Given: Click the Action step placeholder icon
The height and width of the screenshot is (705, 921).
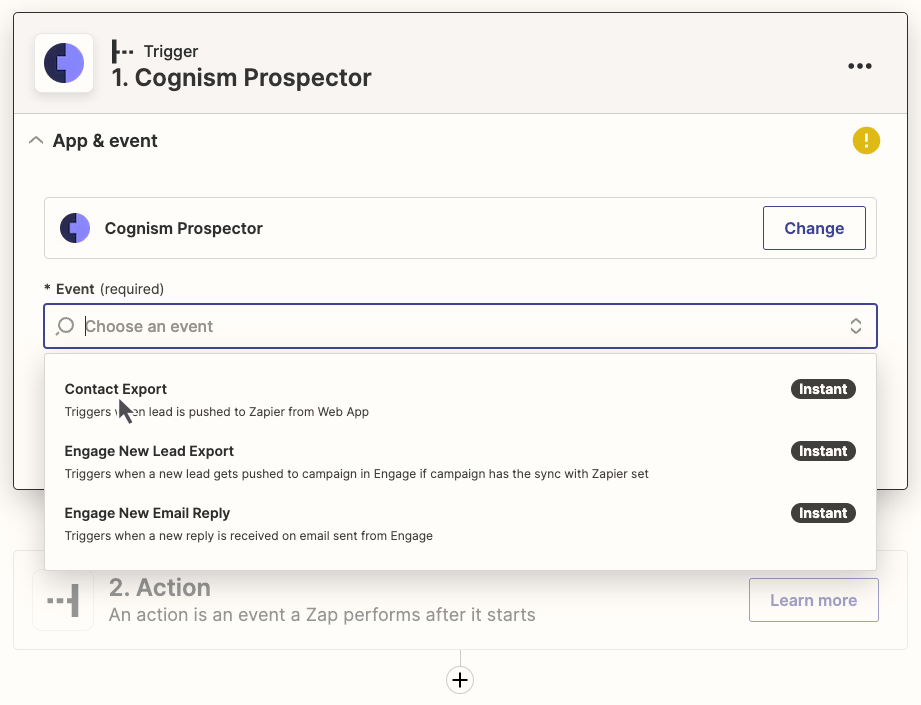Looking at the screenshot, I should point(62,600).
